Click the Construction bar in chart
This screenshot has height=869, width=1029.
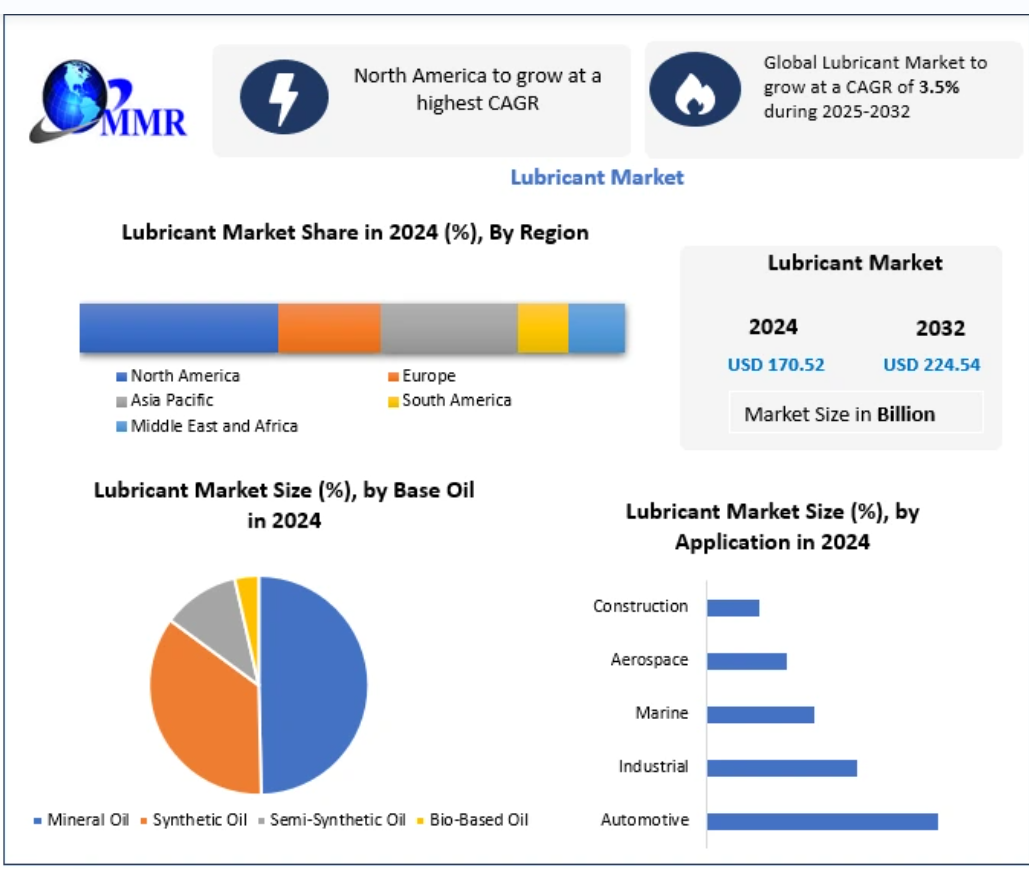click(x=733, y=607)
